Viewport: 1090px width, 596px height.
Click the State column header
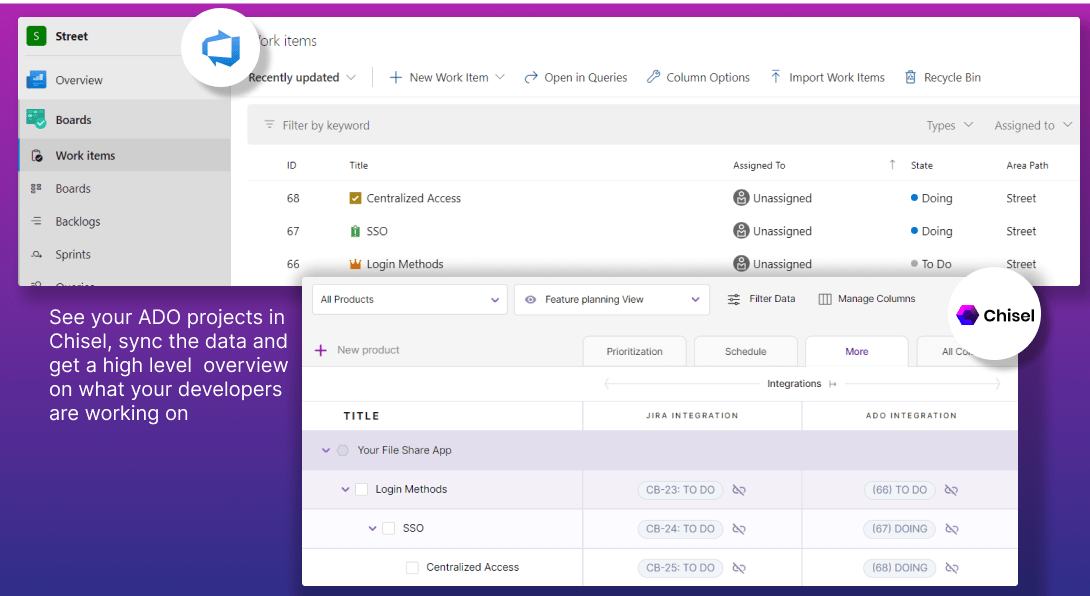[922, 166]
